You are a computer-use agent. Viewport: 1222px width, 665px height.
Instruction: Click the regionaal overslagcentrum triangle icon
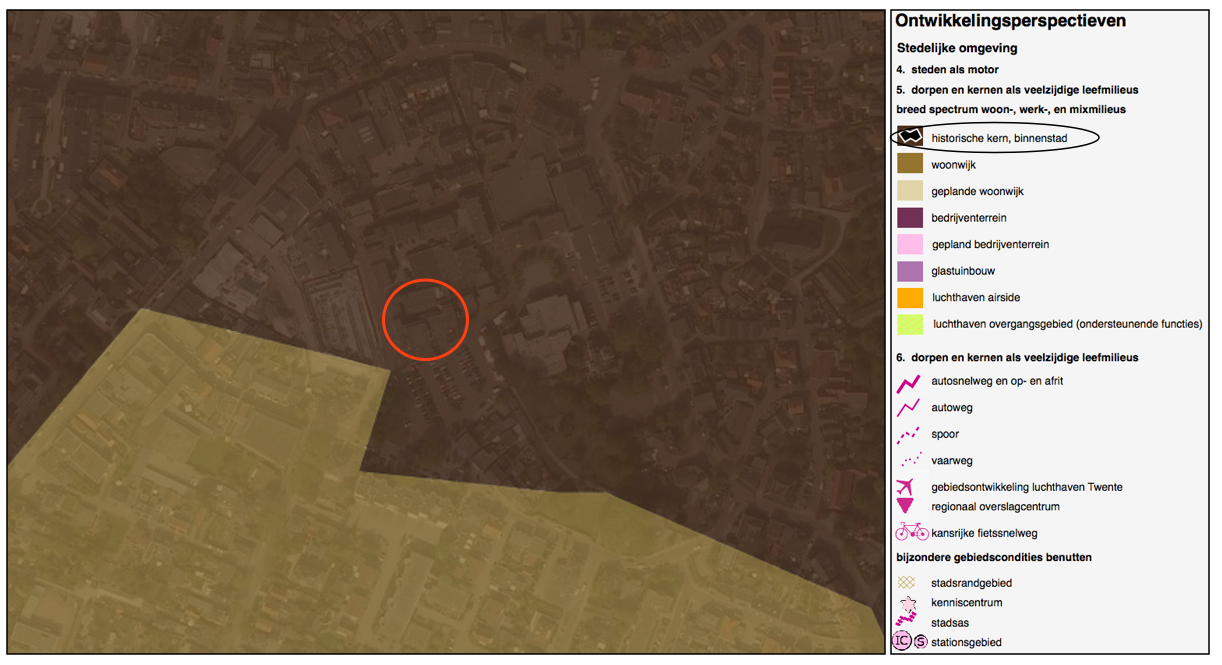906,507
